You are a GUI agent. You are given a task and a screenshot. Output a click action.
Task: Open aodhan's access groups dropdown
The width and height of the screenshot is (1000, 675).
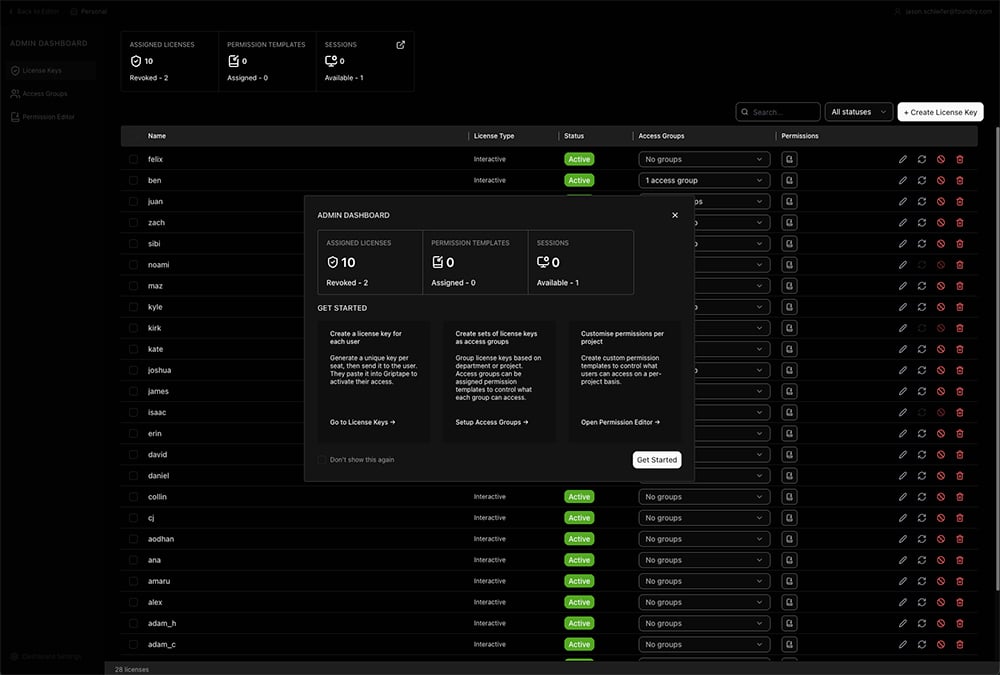(704, 539)
